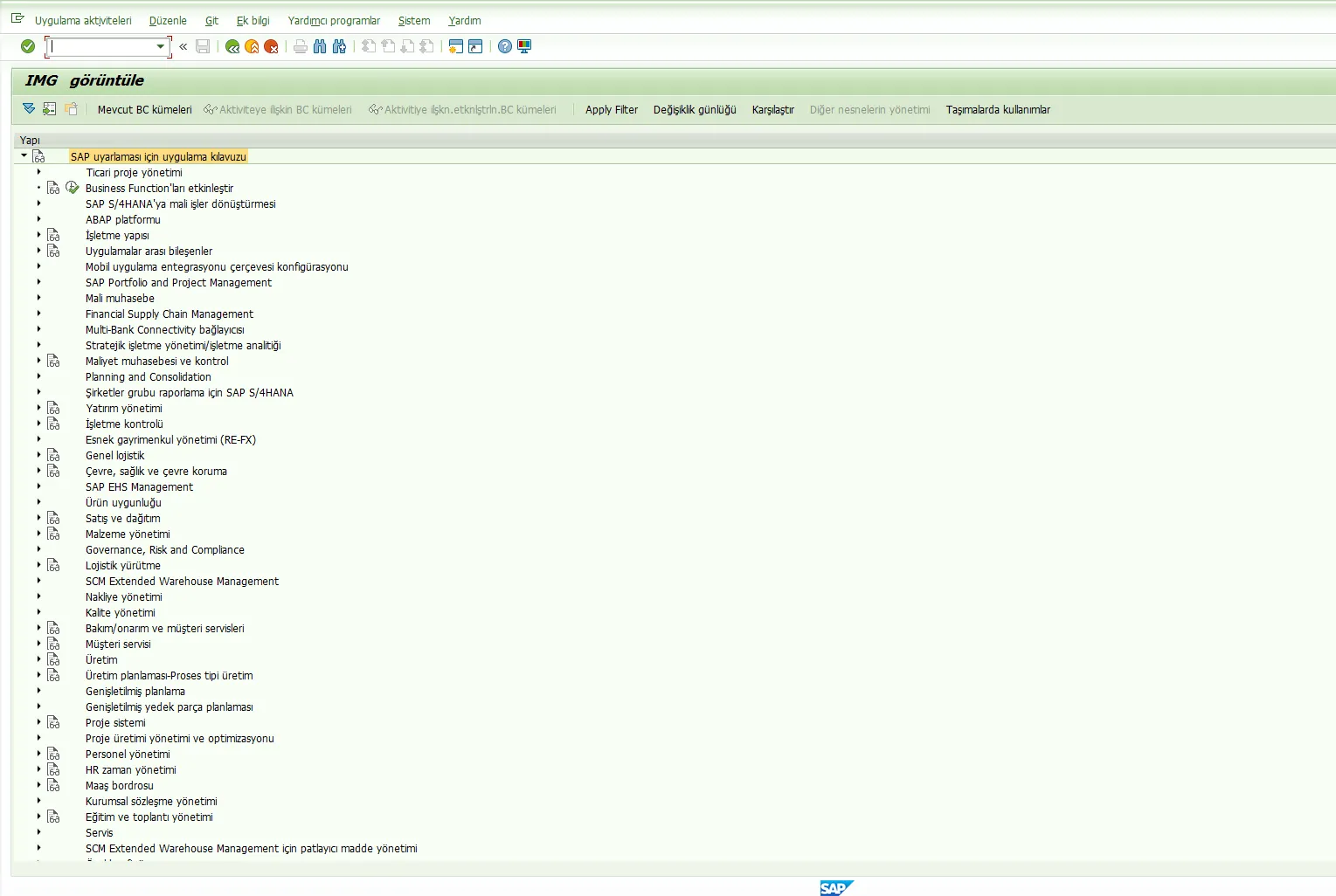Open documentation icon for Maaş bordrosu
Viewport: 1336px width, 896px height.
point(53,785)
